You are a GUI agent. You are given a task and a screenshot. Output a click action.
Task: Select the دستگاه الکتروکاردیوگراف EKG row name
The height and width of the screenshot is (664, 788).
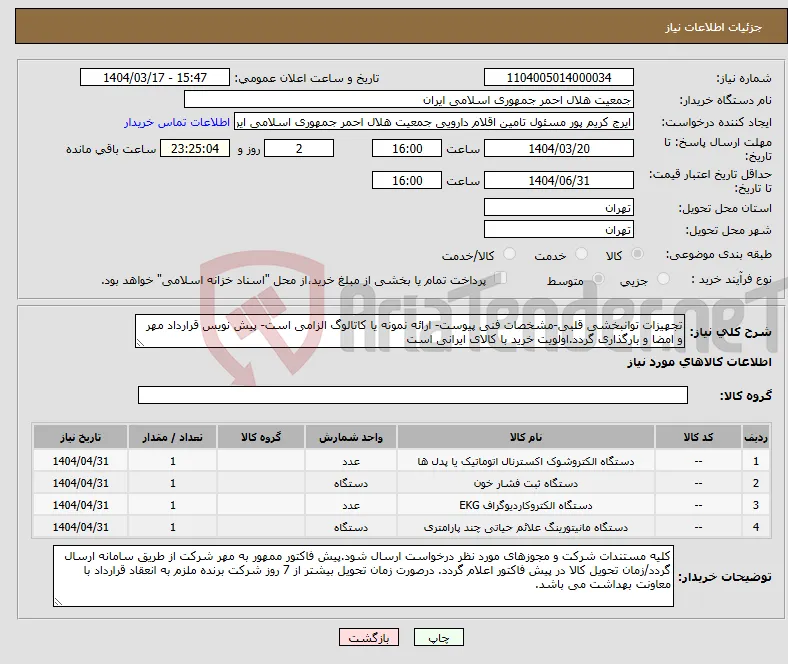click(526, 505)
